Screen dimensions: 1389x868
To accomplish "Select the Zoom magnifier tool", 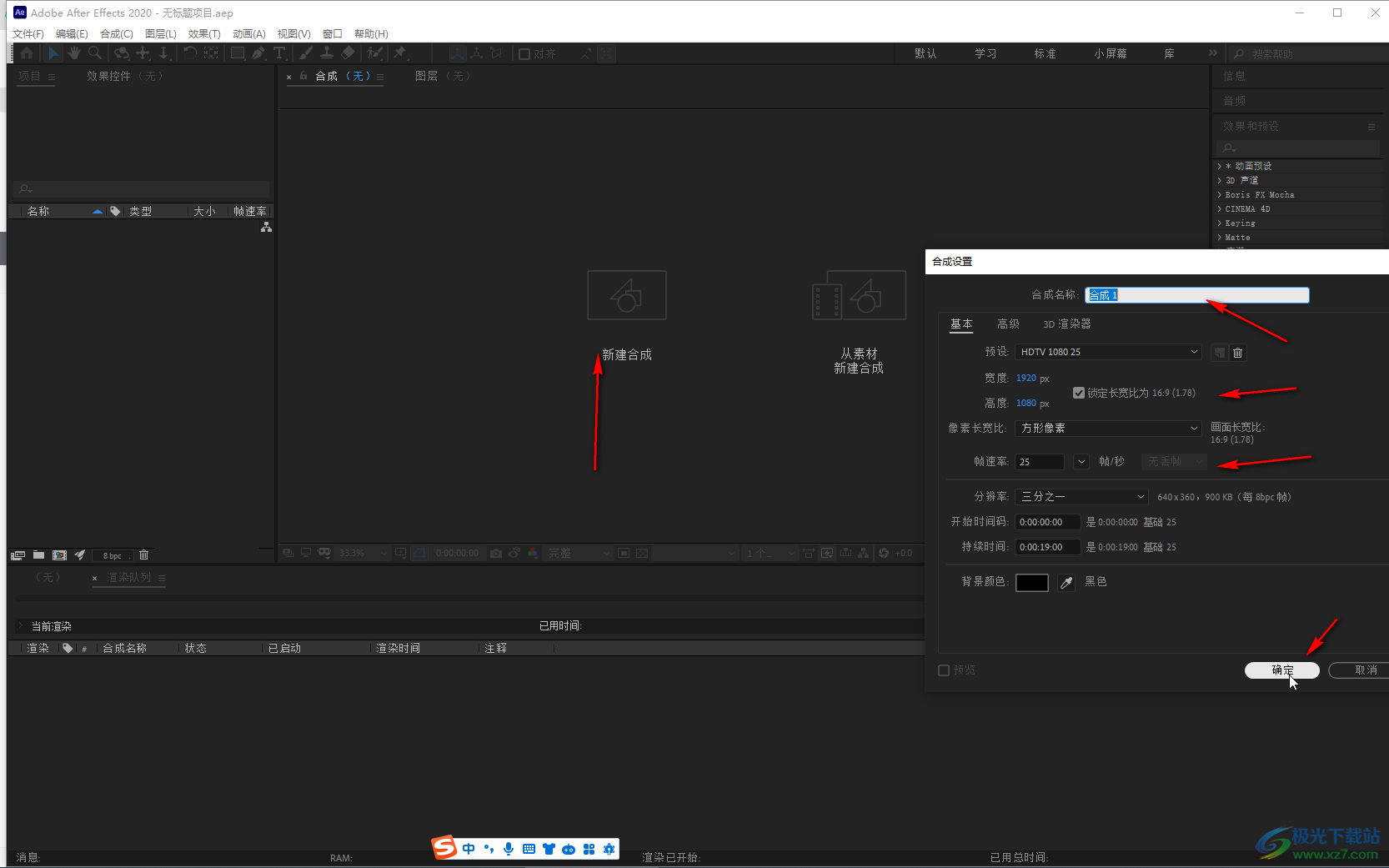I will pyautogui.click(x=95, y=53).
